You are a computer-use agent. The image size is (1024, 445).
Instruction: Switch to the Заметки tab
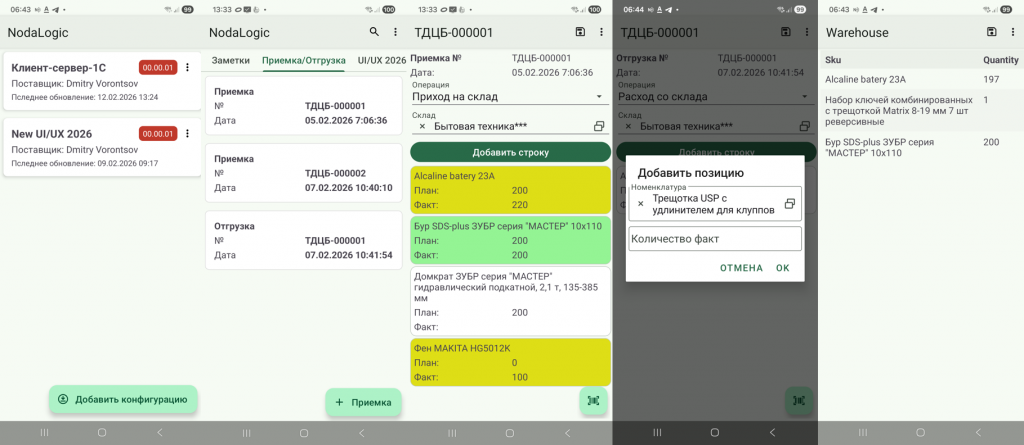pyautogui.click(x=231, y=60)
